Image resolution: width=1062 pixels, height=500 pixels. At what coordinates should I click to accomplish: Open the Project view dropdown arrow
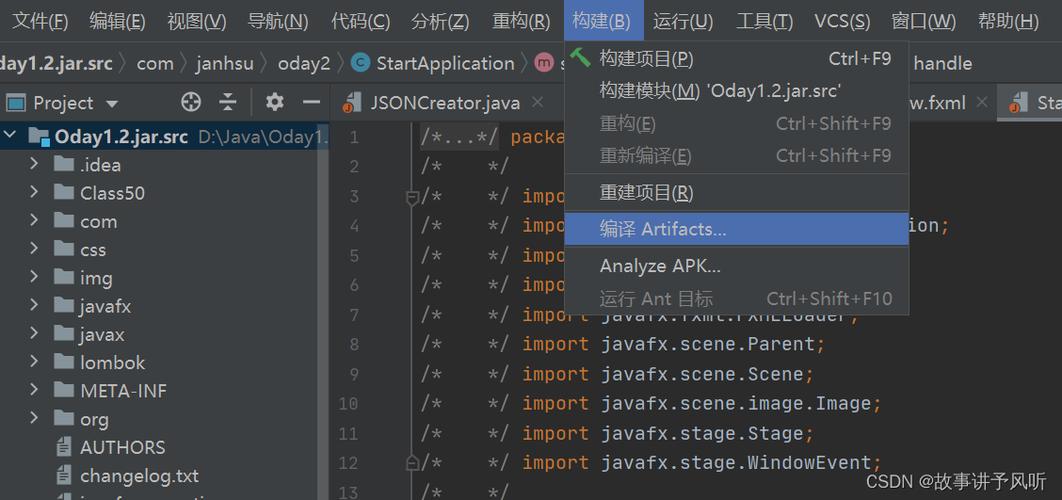pos(112,104)
